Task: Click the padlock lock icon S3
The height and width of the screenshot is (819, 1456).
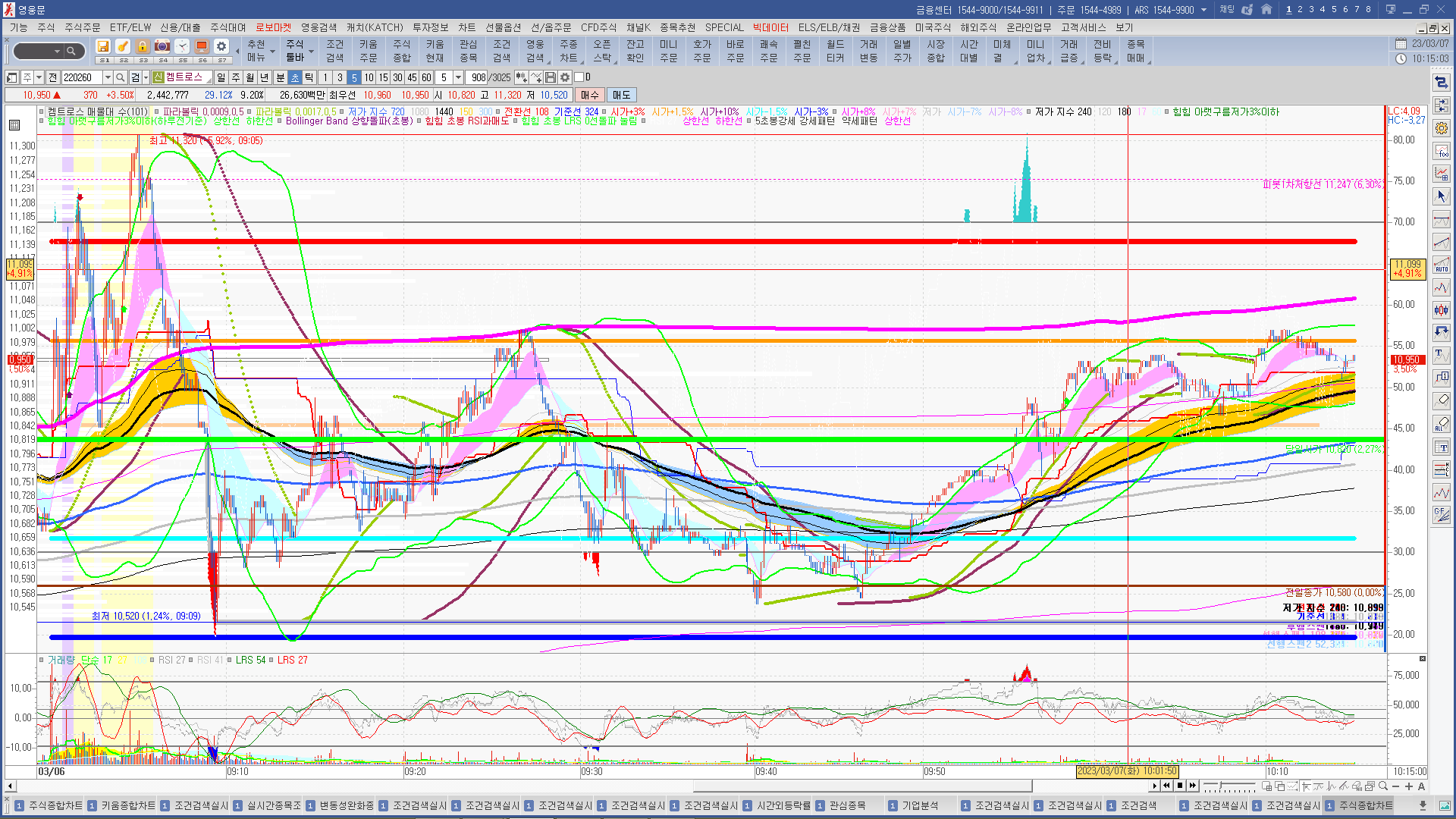Action: pos(143,47)
